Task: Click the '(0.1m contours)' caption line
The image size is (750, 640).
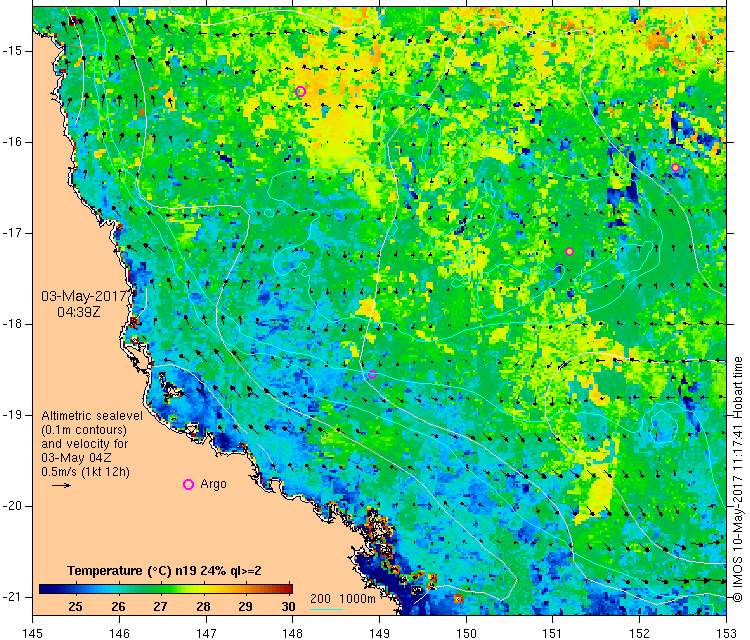Action: (84, 430)
